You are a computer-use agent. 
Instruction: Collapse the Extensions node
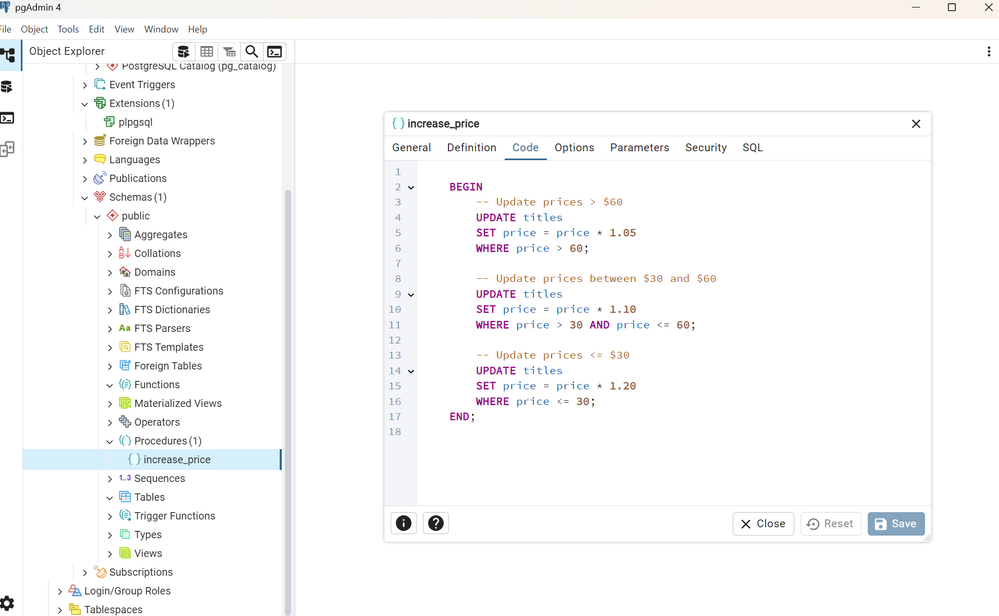pyautogui.click(x=85, y=104)
